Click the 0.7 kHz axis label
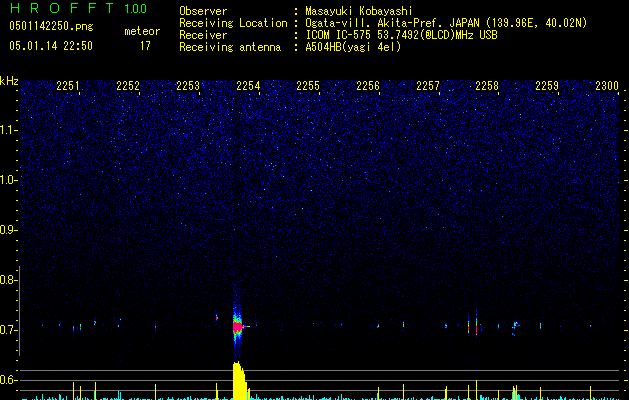Viewport: 629px width, 400px height. [9, 330]
